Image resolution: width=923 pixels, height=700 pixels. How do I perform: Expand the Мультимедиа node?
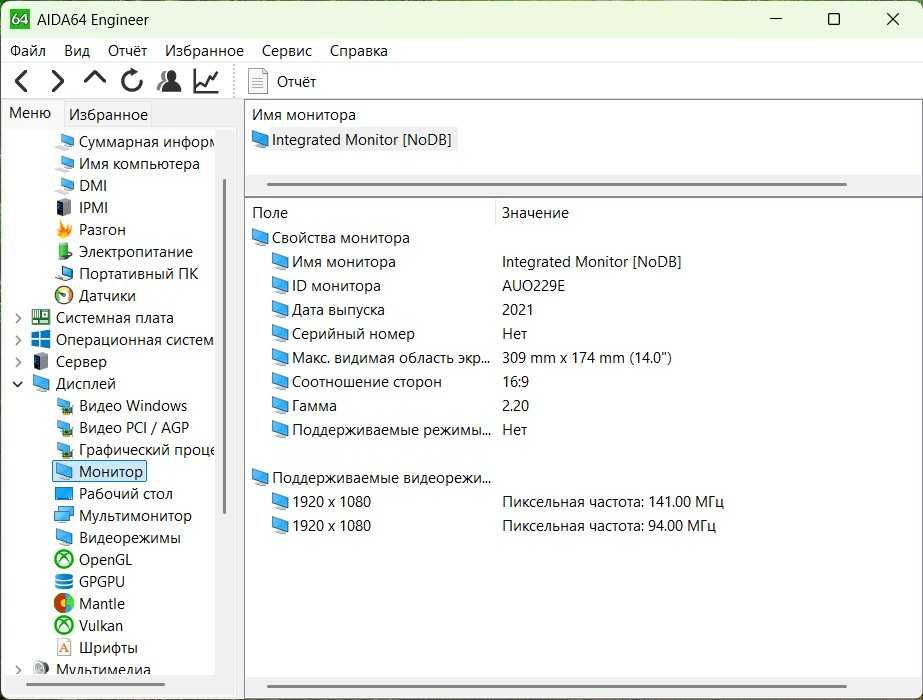(18, 669)
